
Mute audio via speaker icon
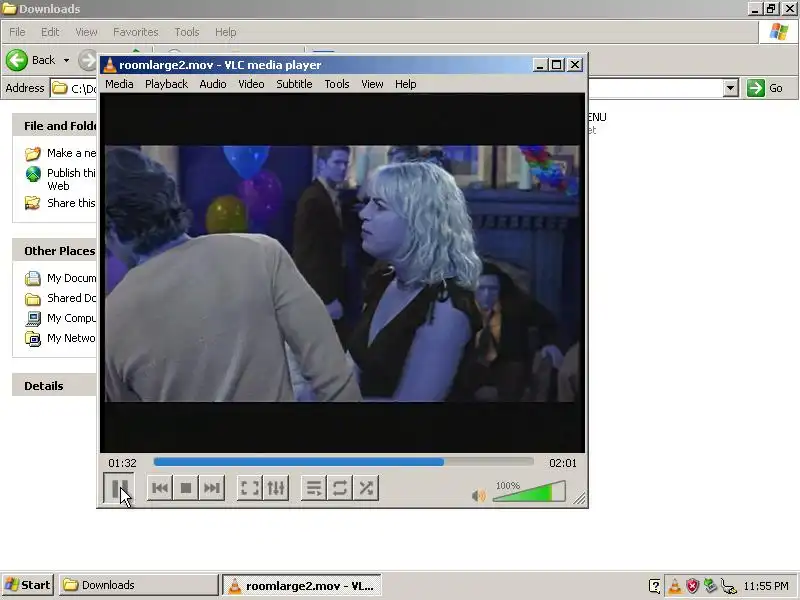point(479,495)
